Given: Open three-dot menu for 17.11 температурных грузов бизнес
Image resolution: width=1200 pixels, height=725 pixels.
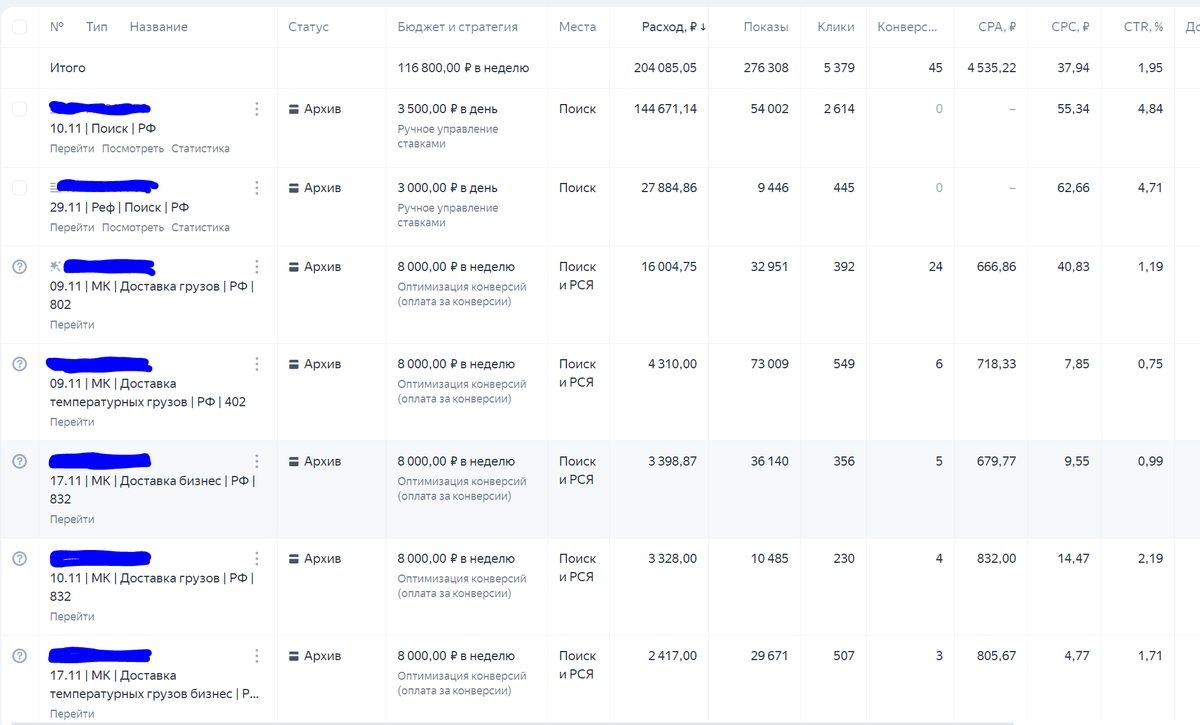Looking at the screenshot, I should (257, 656).
